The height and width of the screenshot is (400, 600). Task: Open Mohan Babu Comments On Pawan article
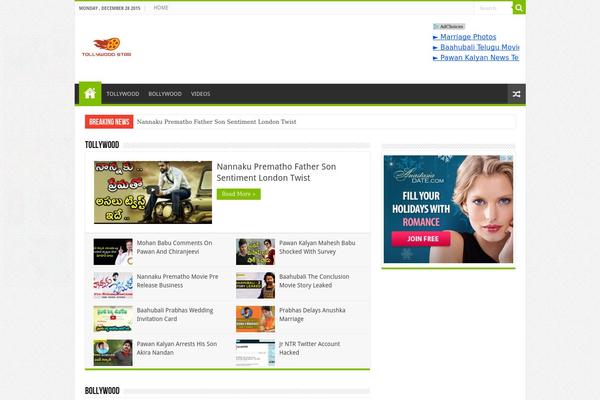(x=174, y=247)
